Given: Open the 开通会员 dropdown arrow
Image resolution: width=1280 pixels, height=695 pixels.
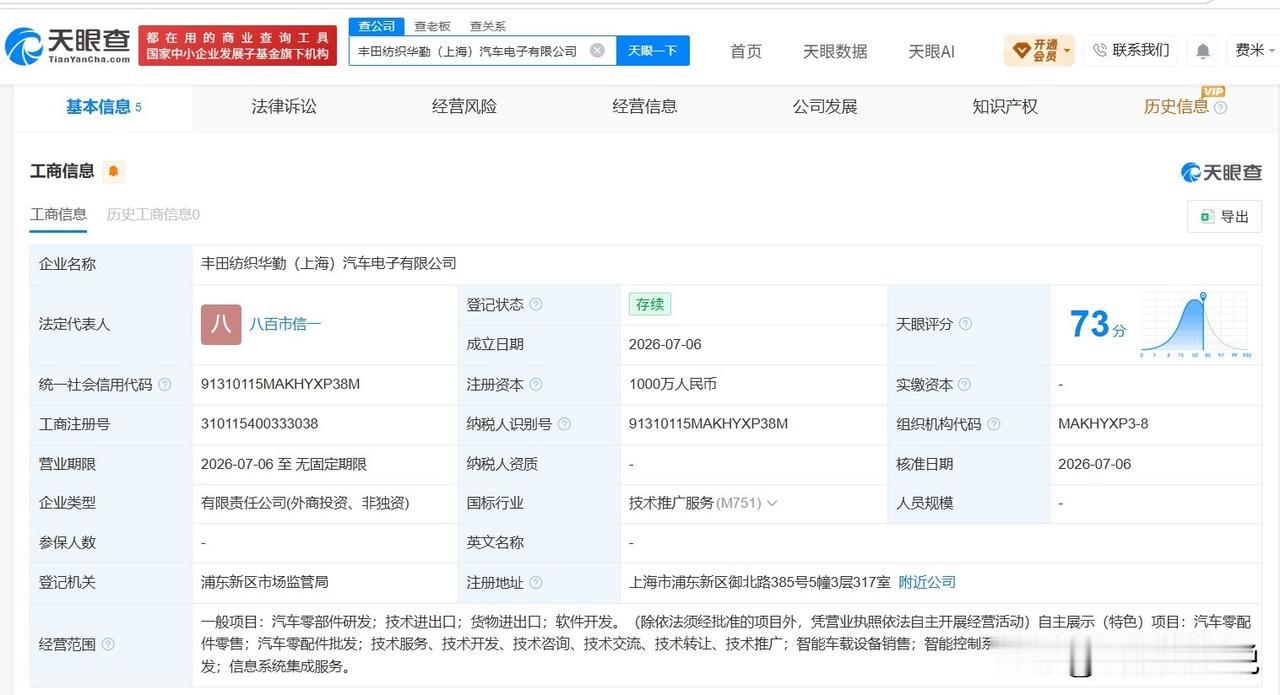Looking at the screenshot, I should (1067, 50).
